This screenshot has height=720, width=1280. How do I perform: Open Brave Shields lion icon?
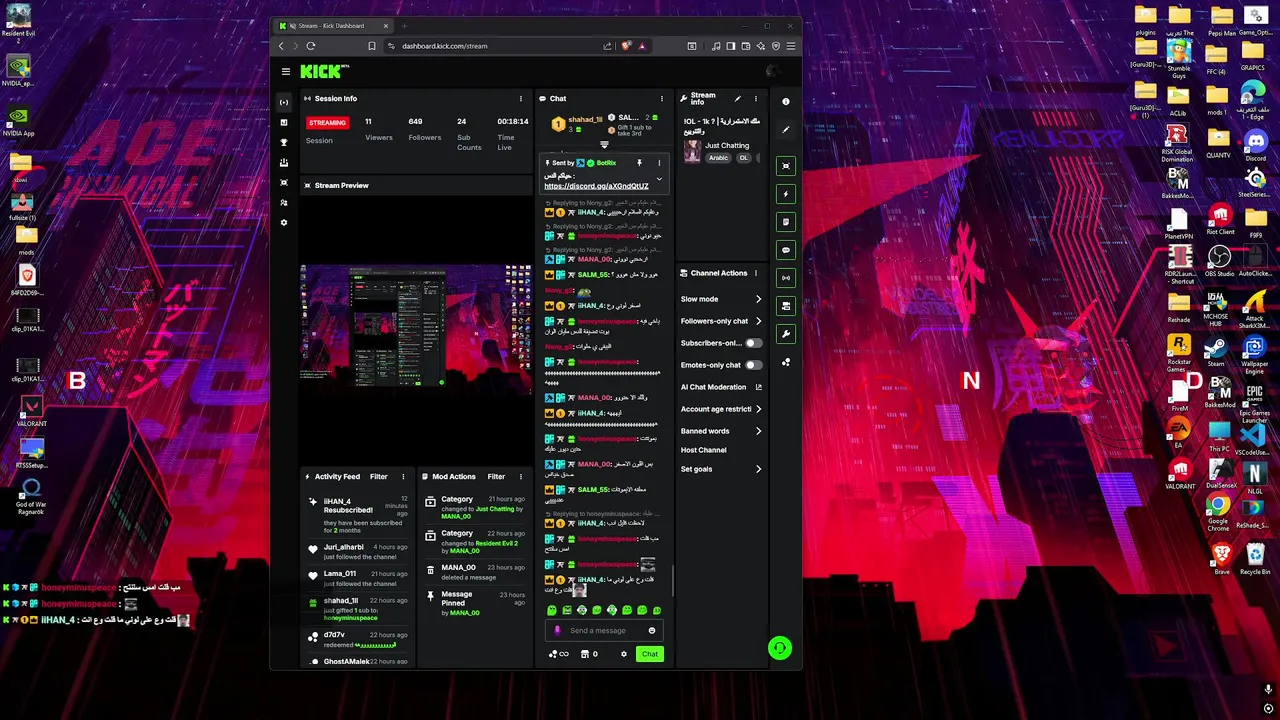click(627, 46)
